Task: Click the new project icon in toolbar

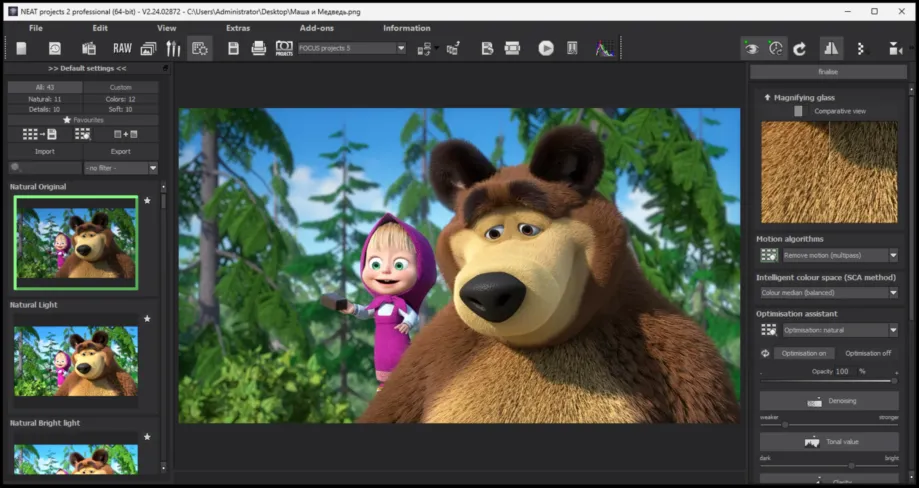Action: pyautogui.click(x=21, y=48)
